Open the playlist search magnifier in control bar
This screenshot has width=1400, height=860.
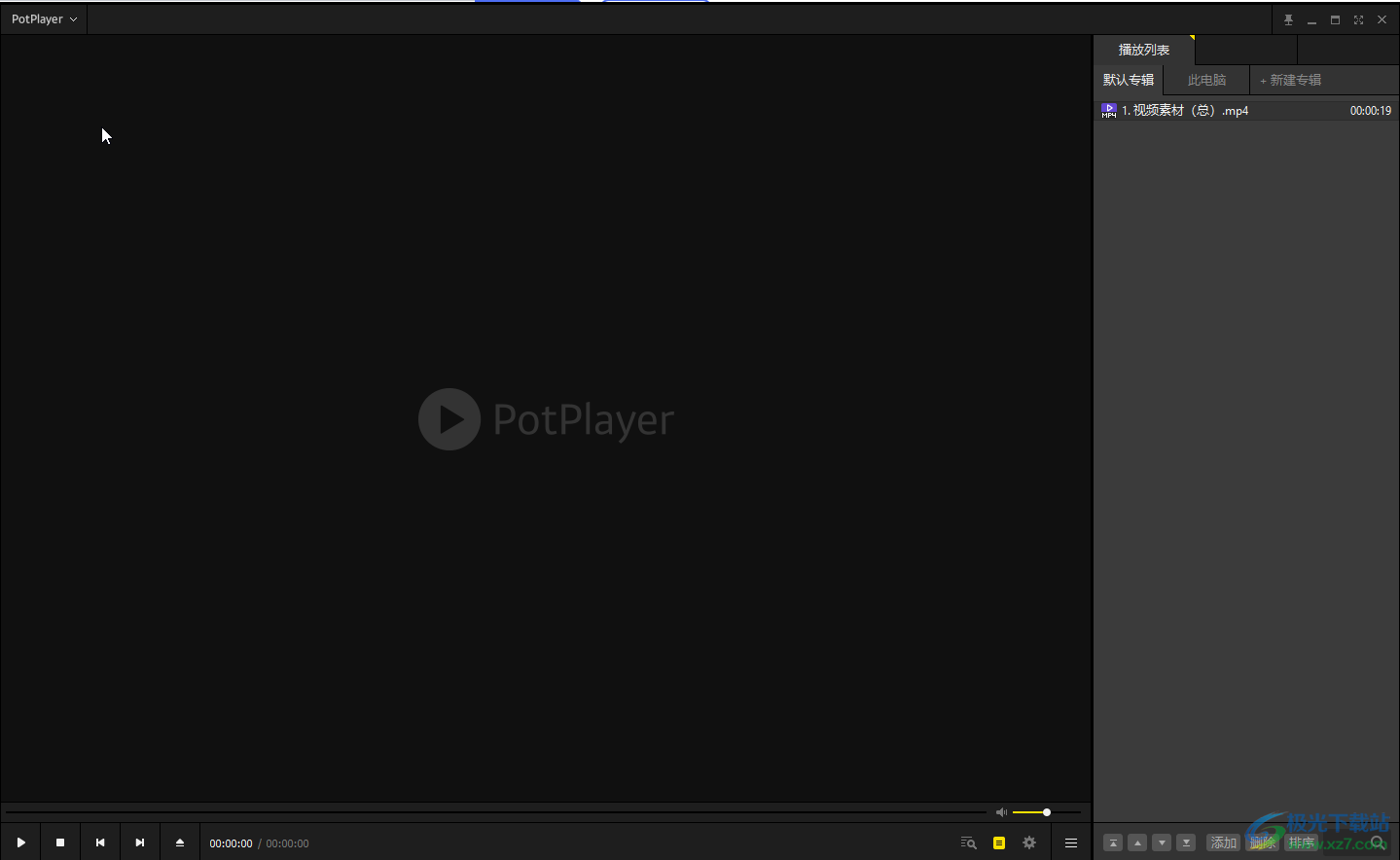(x=968, y=843)
